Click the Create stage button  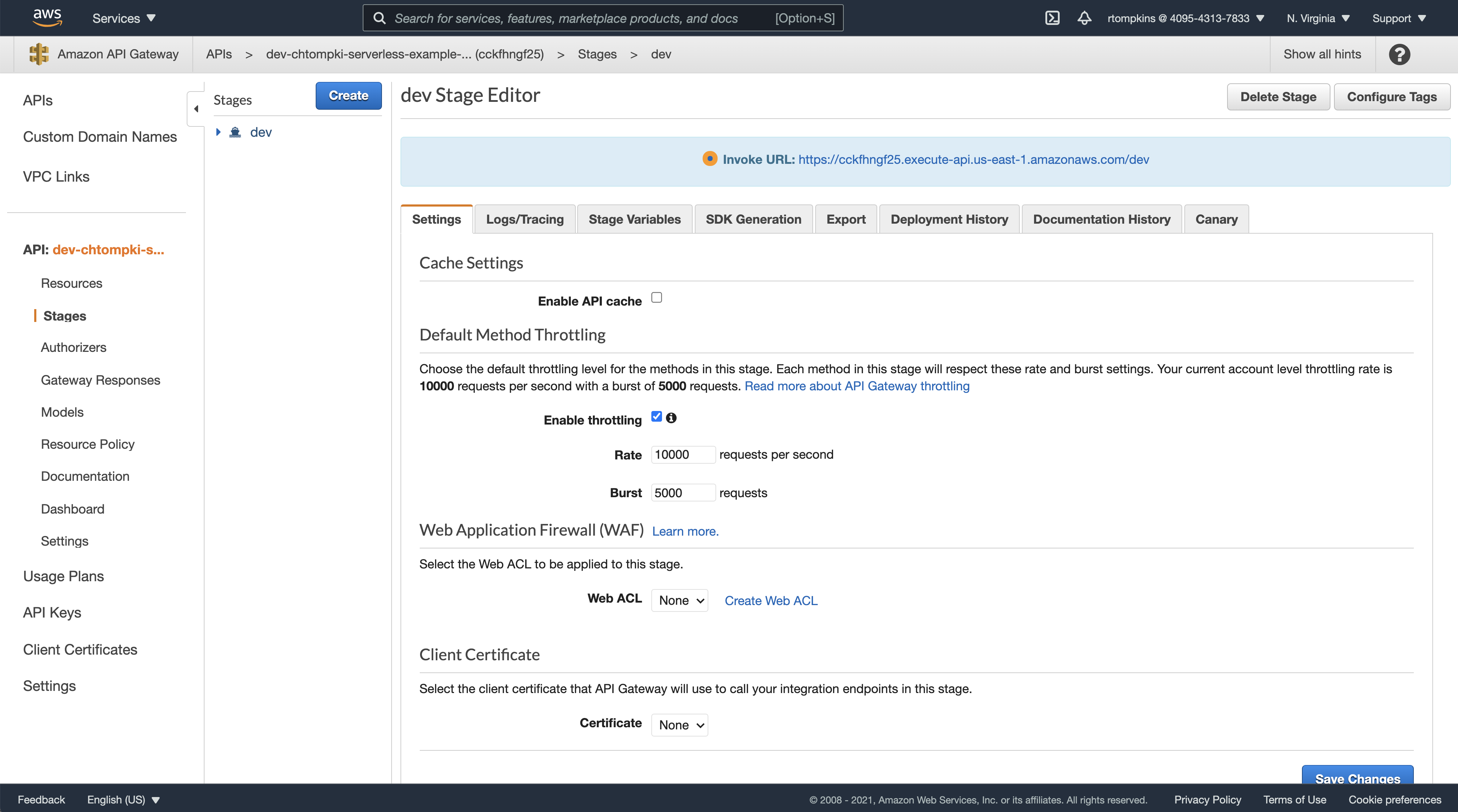(x=348, y=96)
